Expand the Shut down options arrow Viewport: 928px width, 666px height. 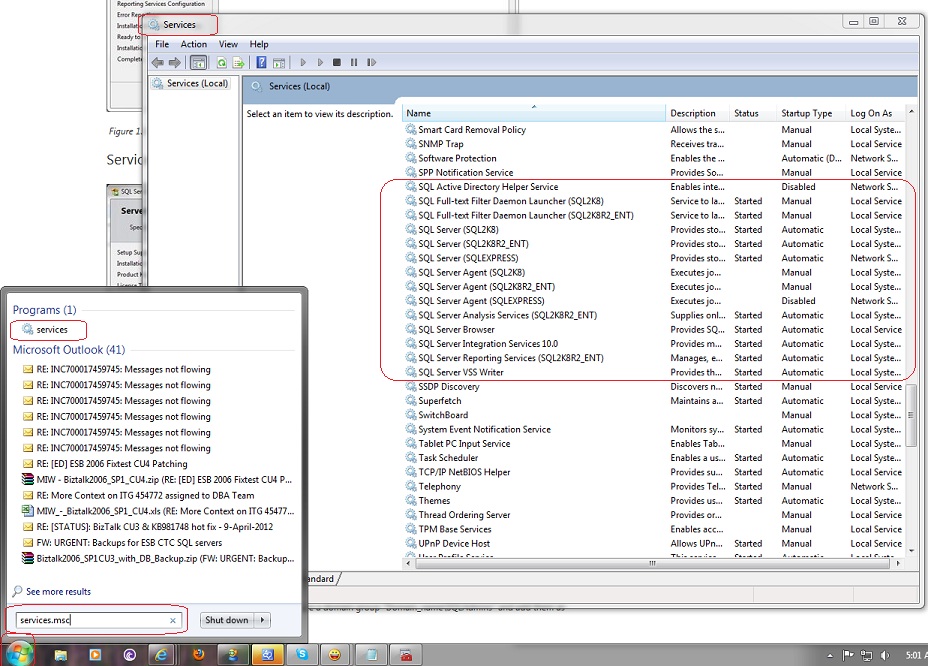tap(262, 620)
